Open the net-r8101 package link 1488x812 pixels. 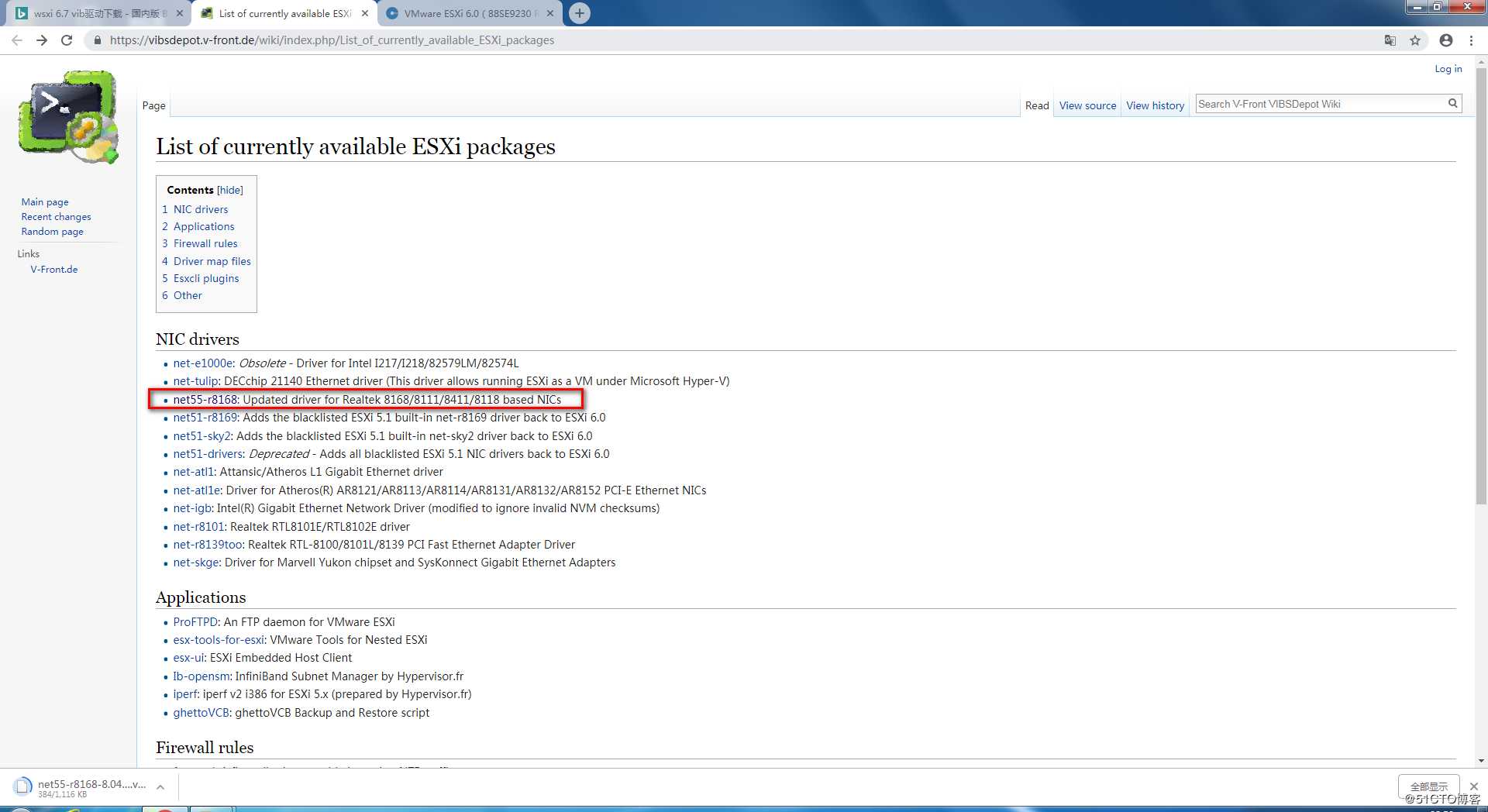(198, 526)
